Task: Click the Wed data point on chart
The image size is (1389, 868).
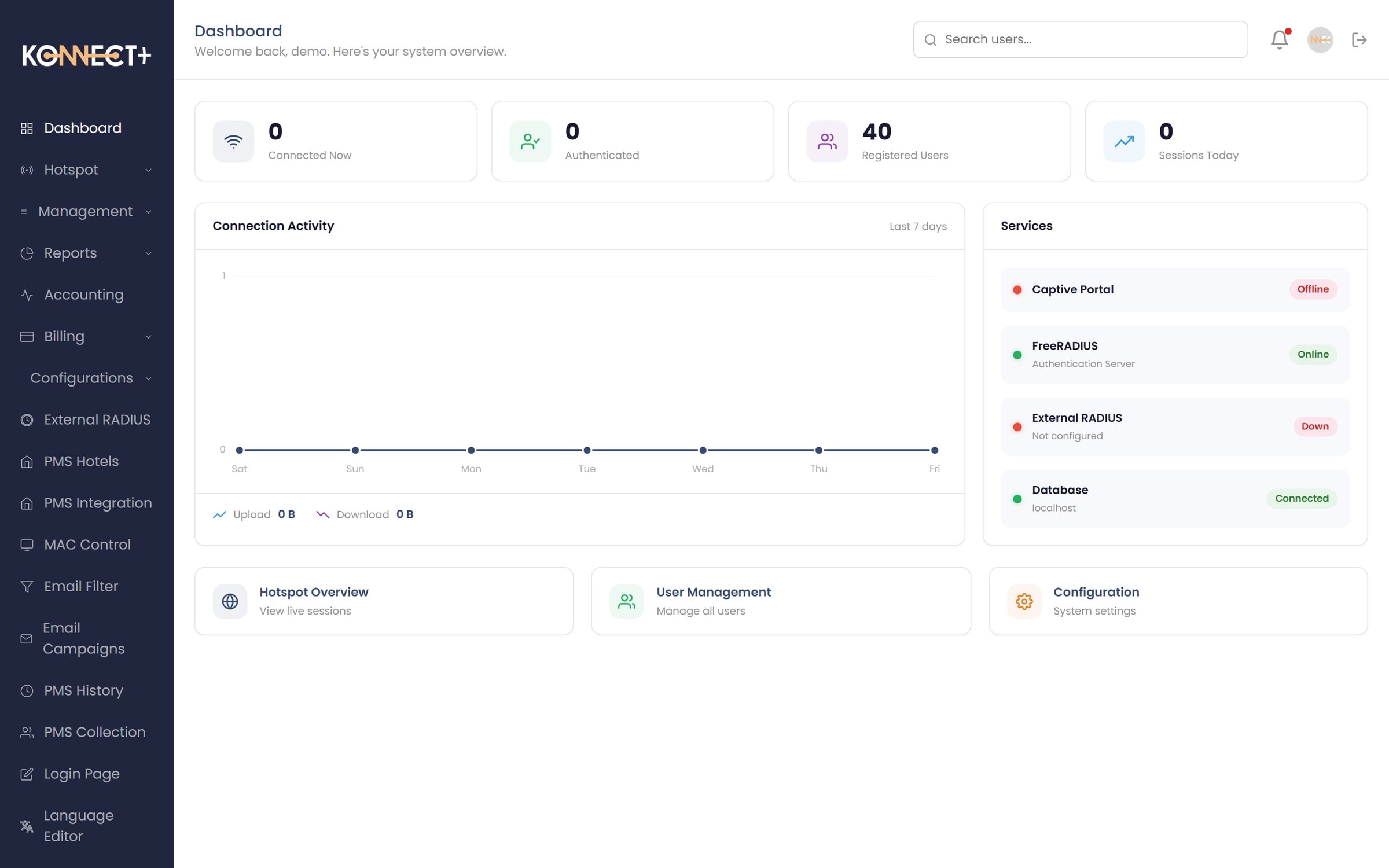Action: pos(703,450)
